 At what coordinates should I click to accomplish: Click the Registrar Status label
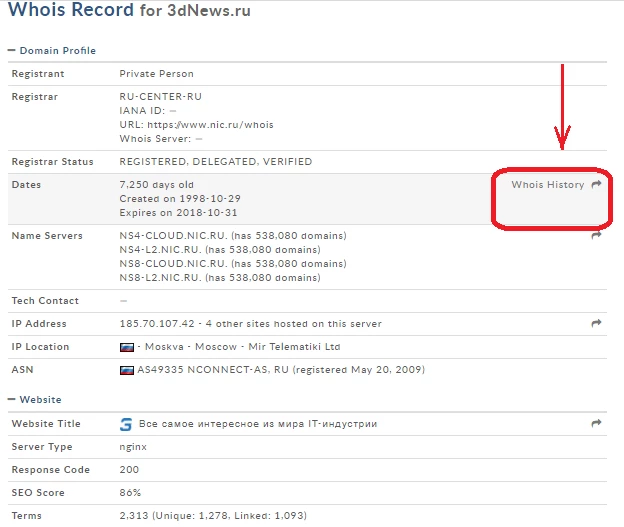pyautogui.click(x=53, y=162)
